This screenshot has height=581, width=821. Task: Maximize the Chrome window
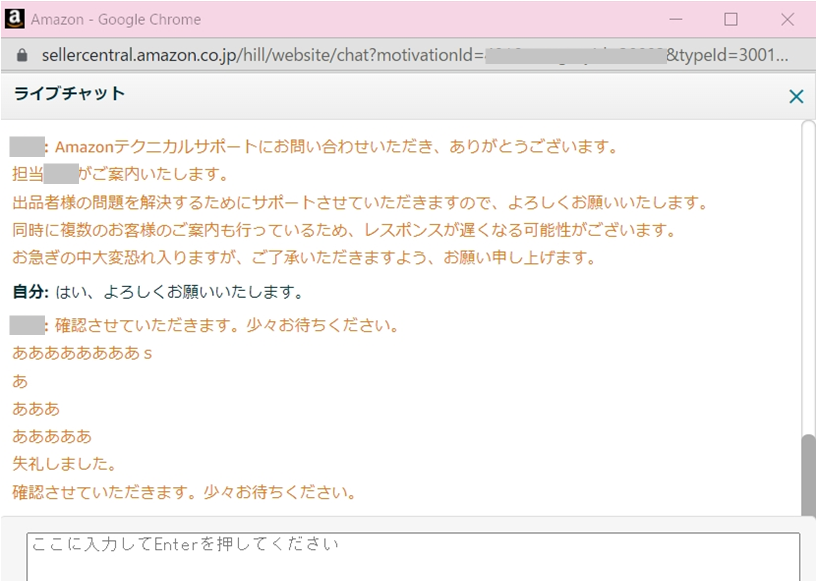point(731,19)
